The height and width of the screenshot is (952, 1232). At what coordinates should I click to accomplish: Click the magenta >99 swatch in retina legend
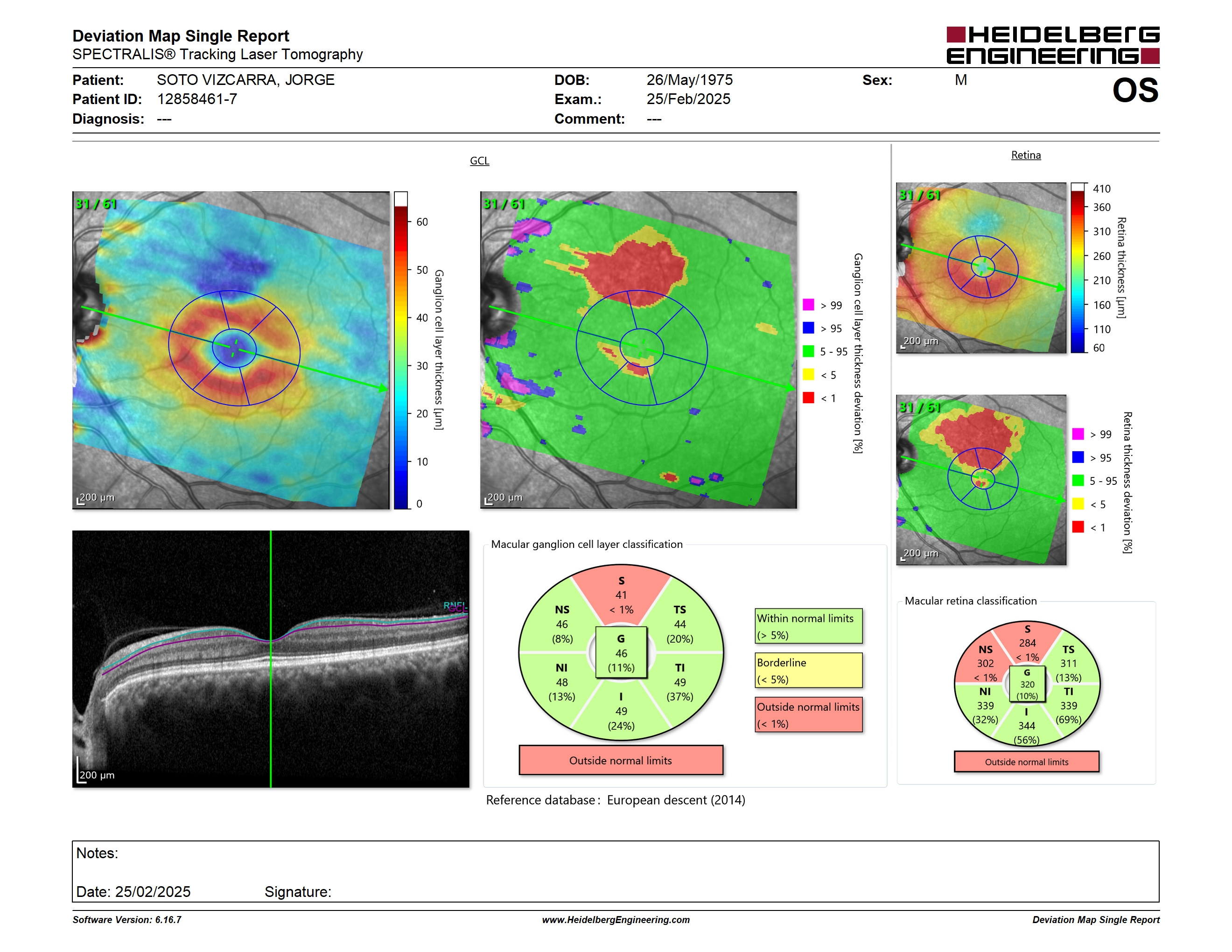pos(1078,434)
